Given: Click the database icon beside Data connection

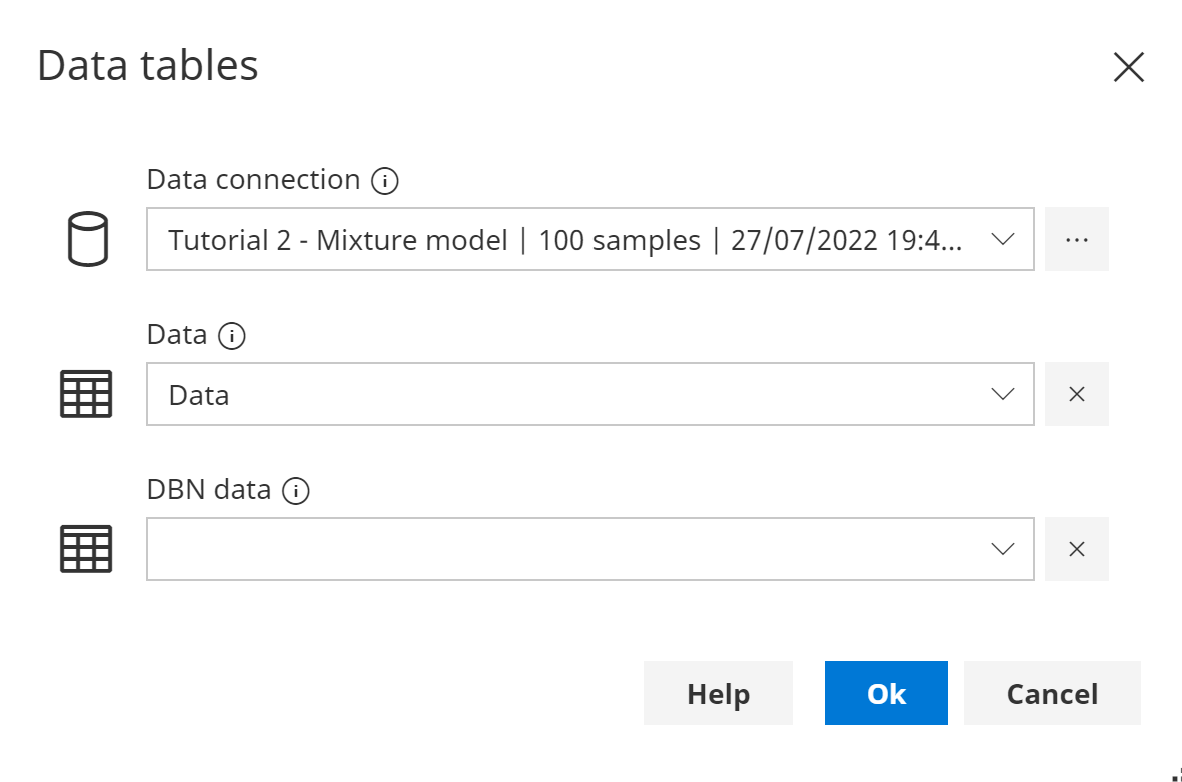Looking at the screenshot, I should [86, 239].
